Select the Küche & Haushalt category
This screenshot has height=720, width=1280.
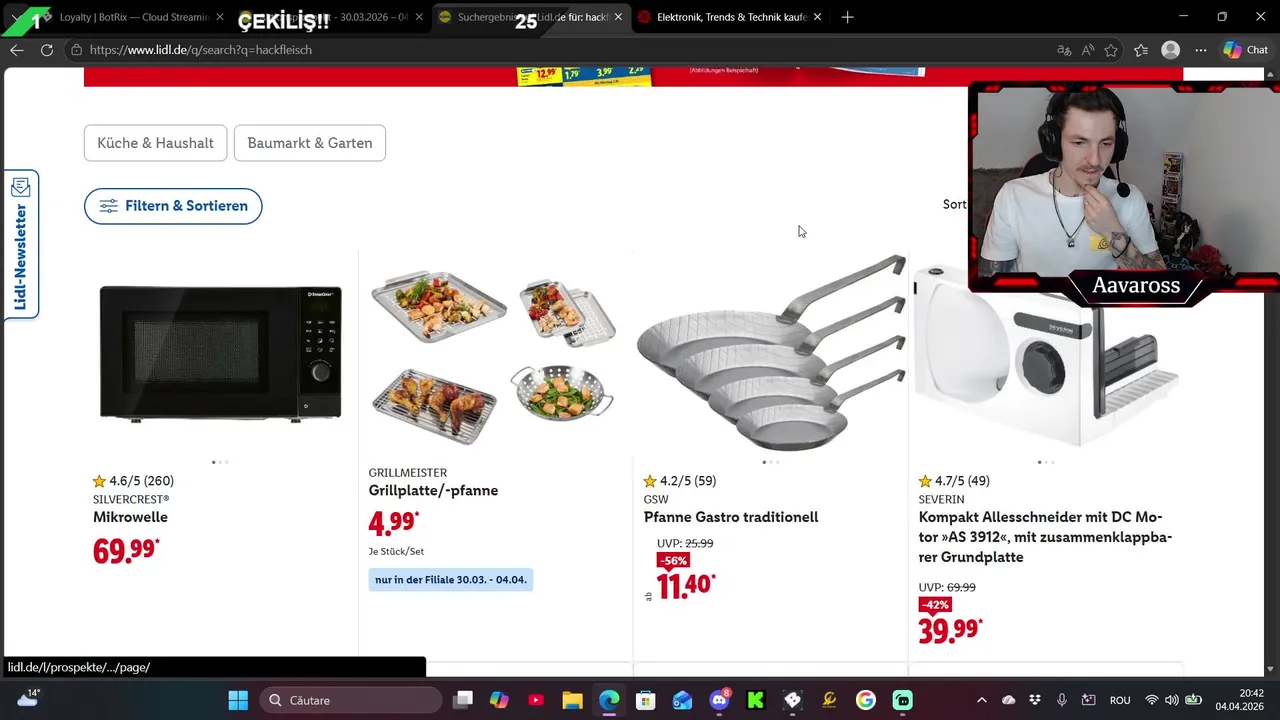coord(155,143)
